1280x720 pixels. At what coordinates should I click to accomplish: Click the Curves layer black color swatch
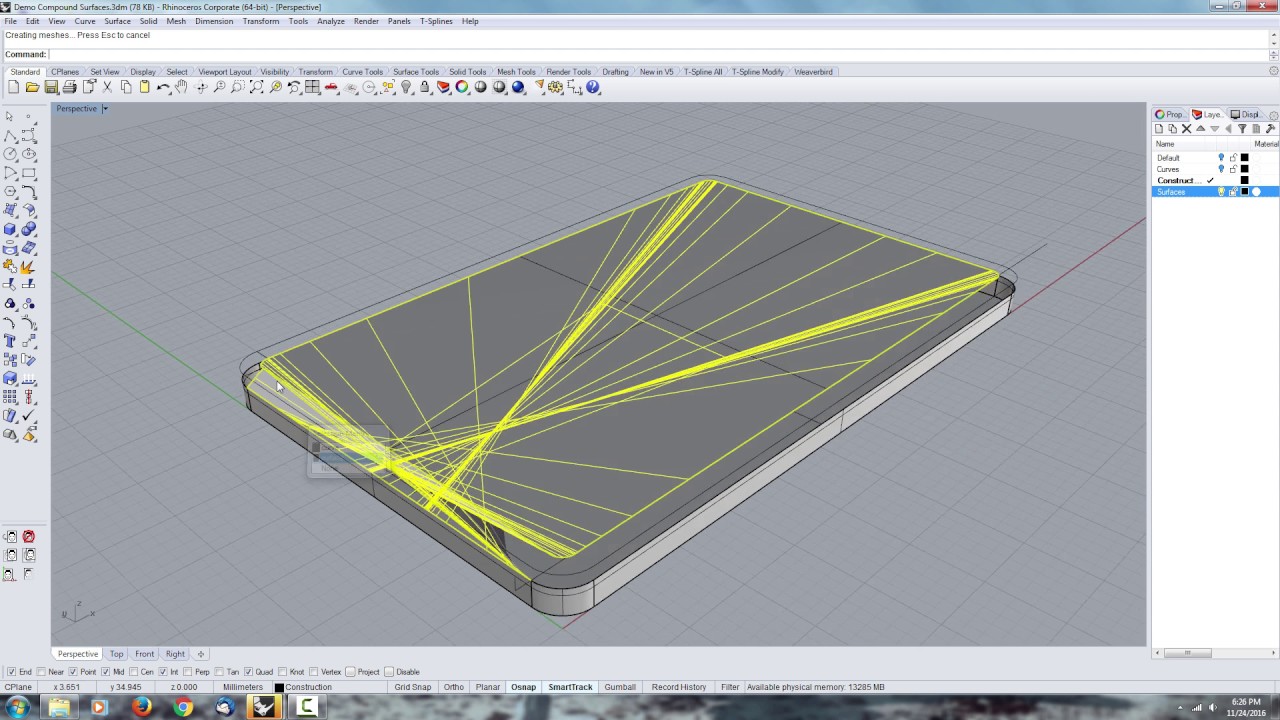(x=1245, y=169)
